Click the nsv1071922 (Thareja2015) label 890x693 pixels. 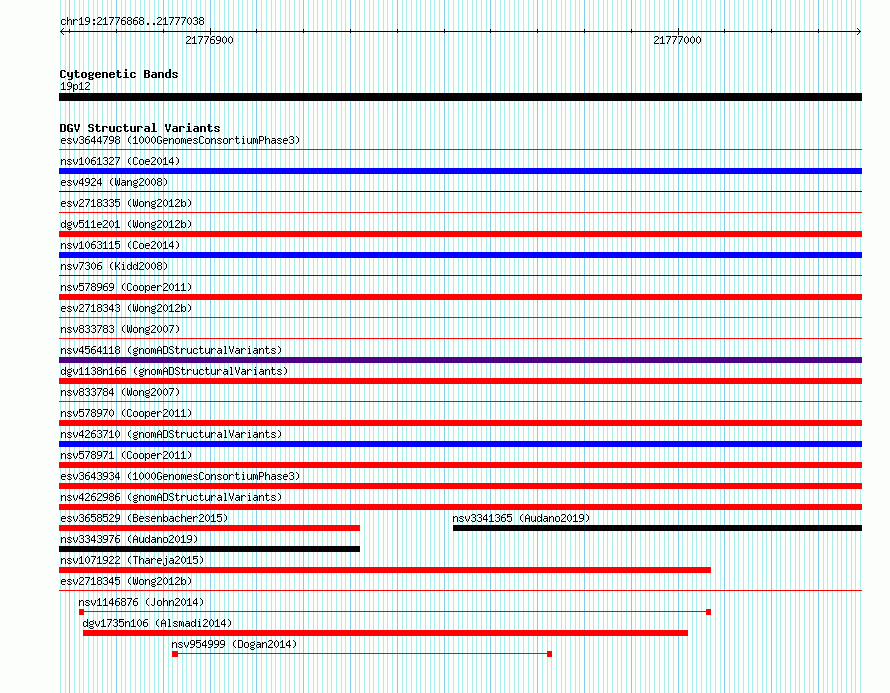(132, 560)
